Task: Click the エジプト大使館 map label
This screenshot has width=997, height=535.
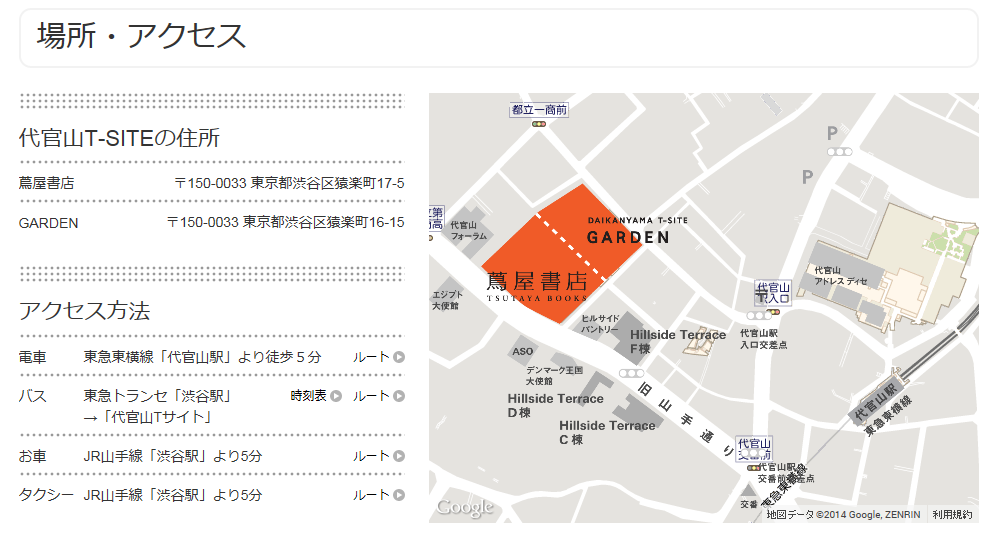Action: click(x=448, y=300)
